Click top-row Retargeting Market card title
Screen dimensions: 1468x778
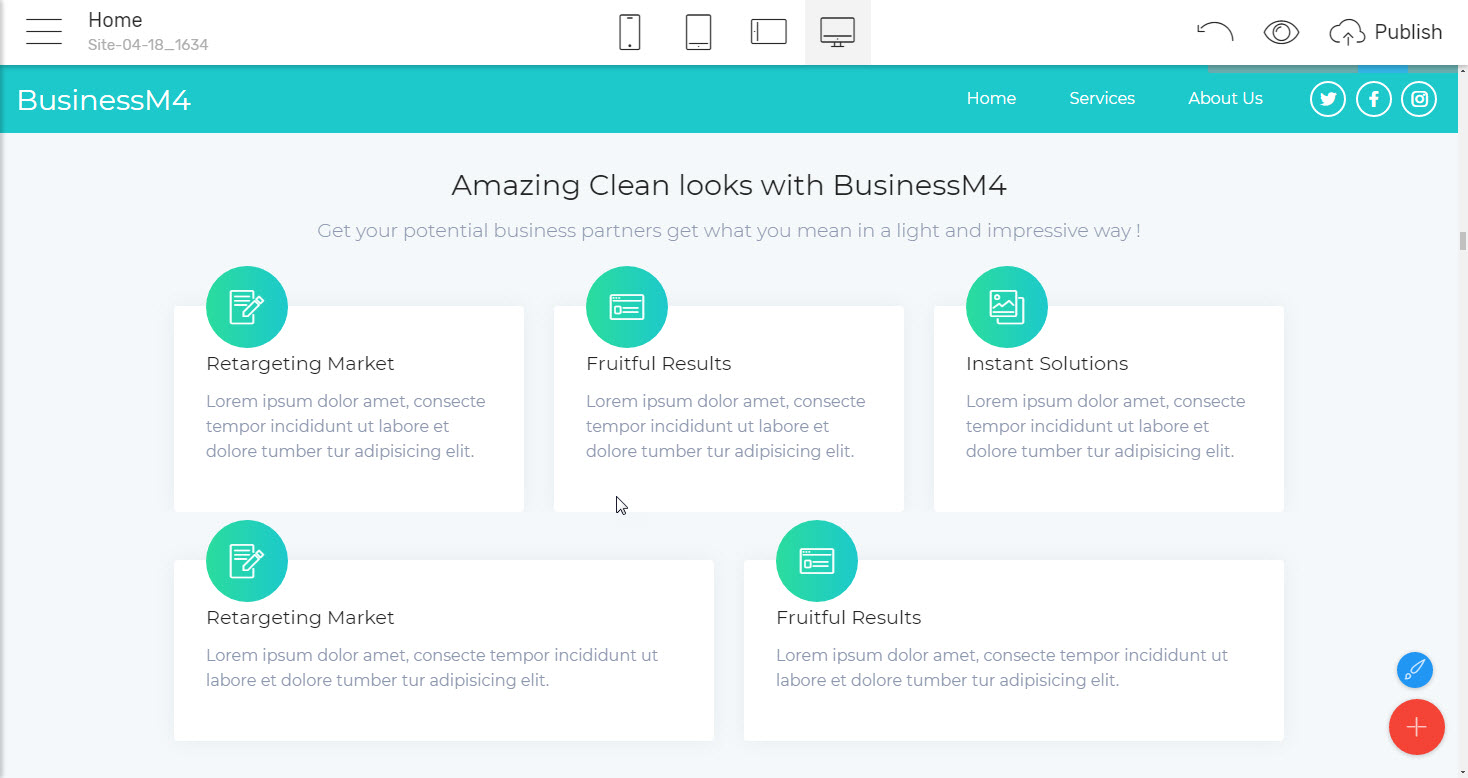pos(300,364)
